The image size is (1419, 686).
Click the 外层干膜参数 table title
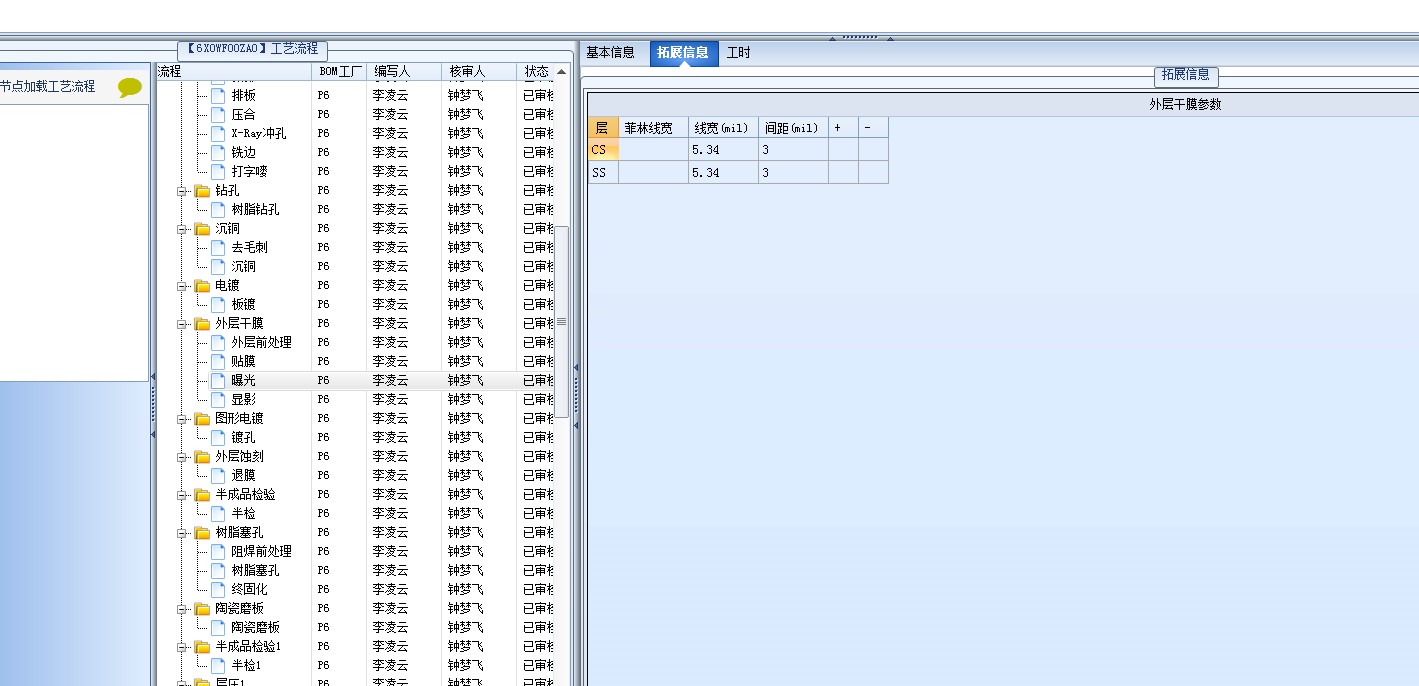coord(1185,104)
